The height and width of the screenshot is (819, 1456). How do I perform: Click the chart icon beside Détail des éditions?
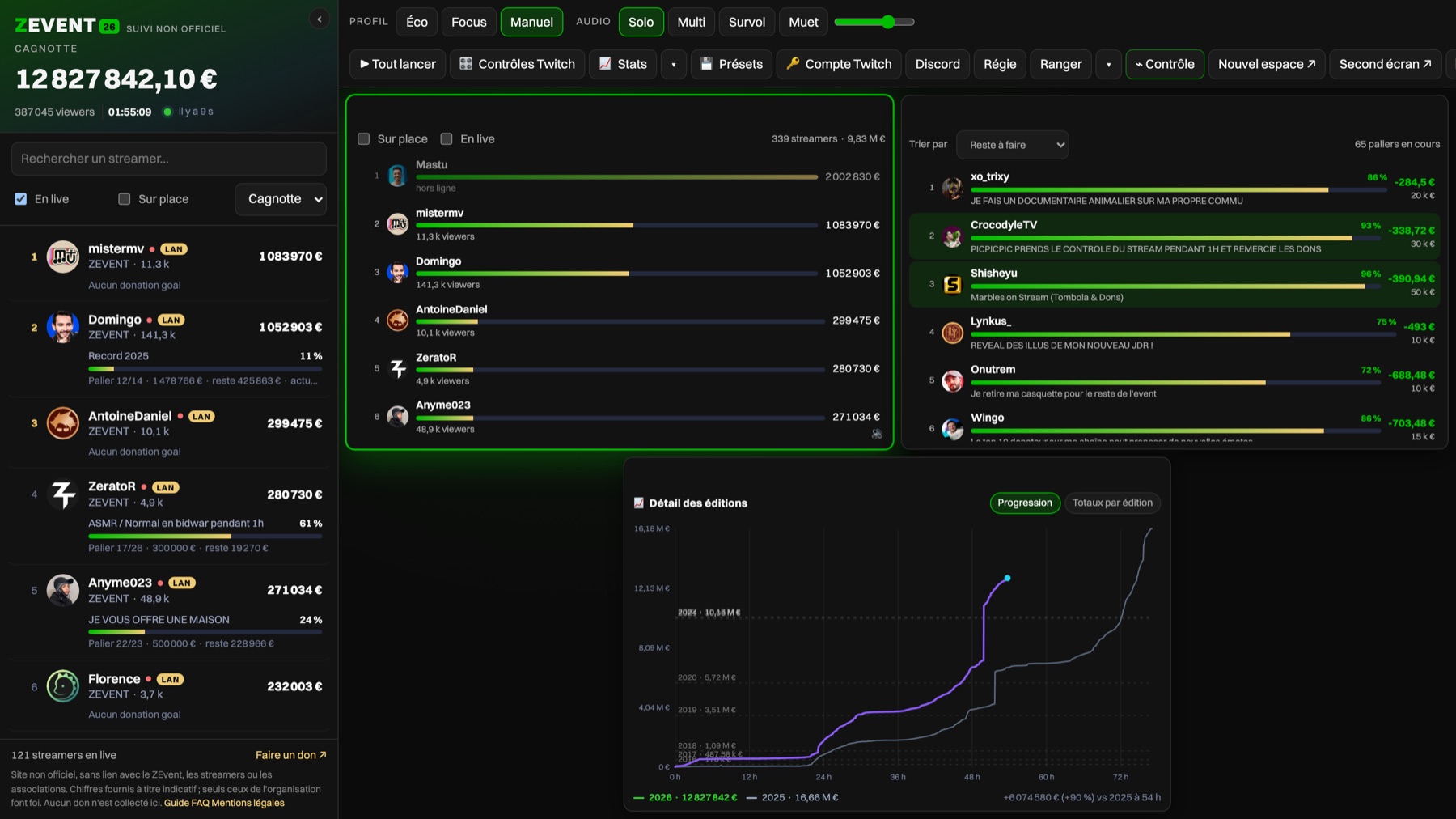(x=638, y=503)
